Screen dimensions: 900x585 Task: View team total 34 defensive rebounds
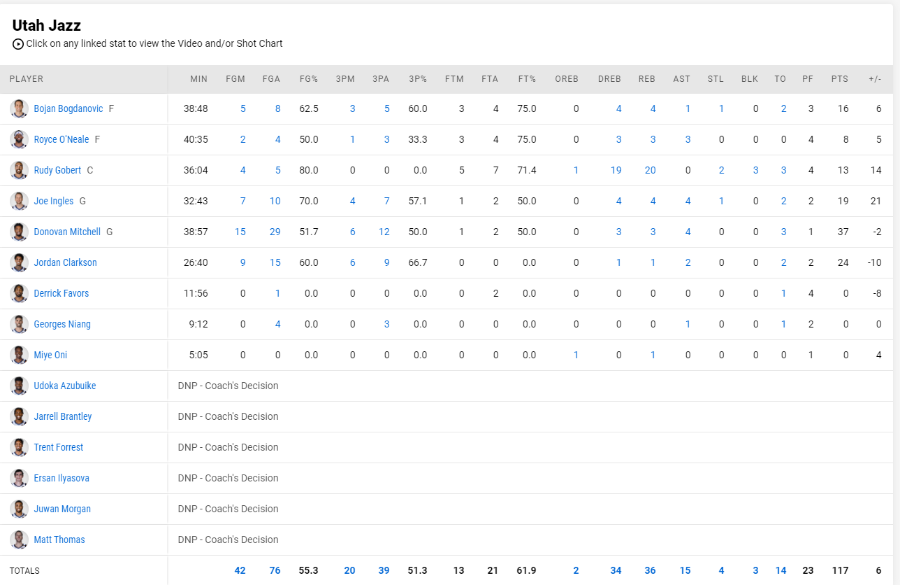click(x=616, y=571)
